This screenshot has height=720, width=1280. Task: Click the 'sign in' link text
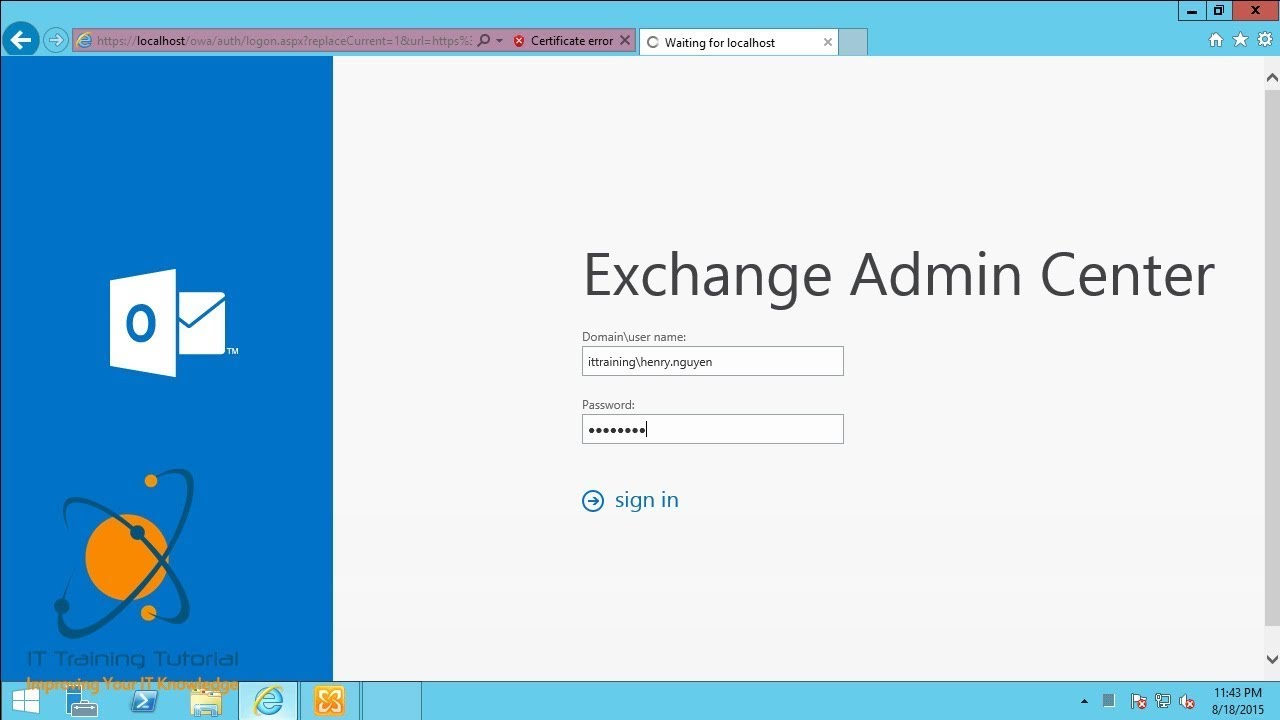coord(646,500)
